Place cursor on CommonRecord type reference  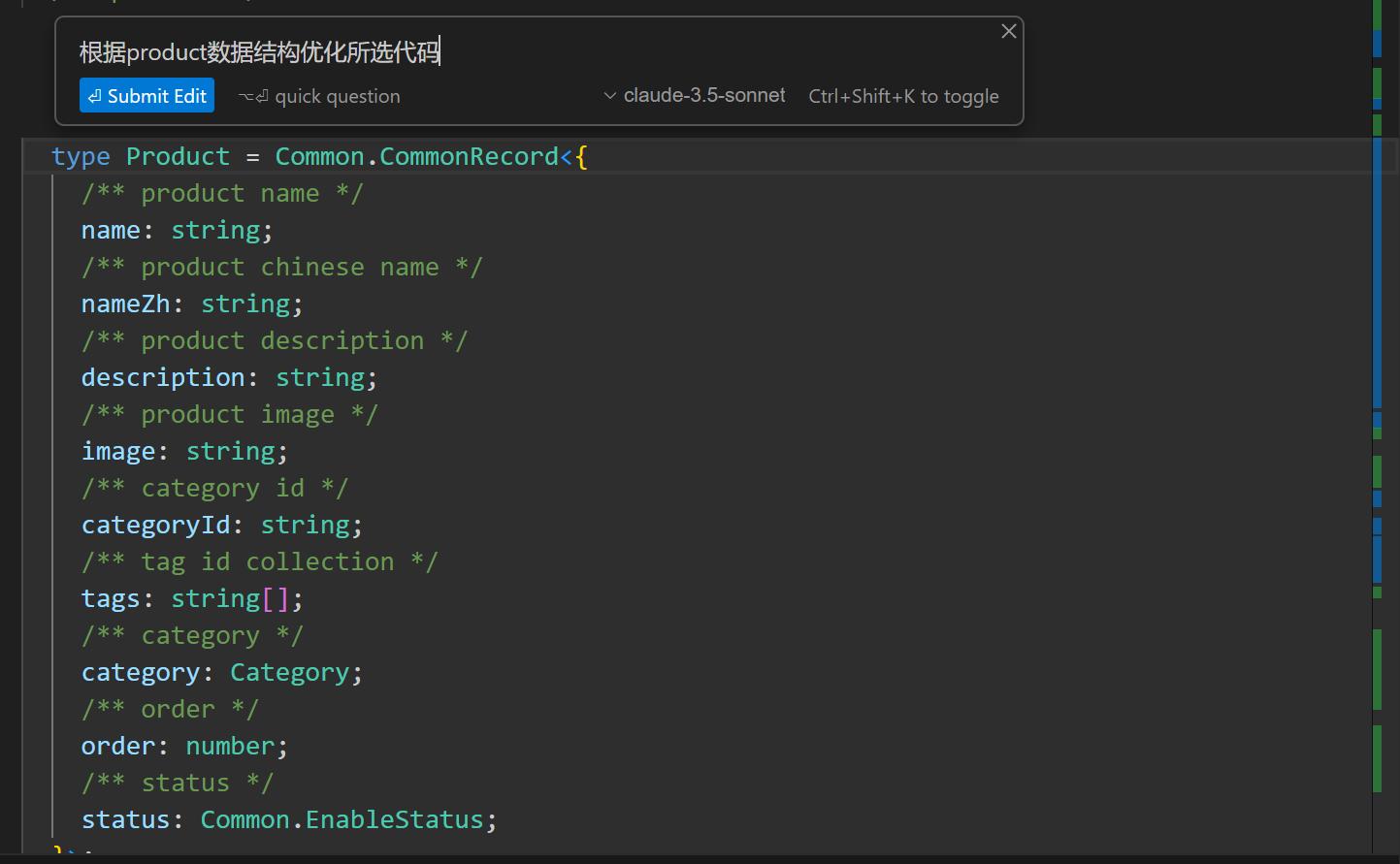469,156
